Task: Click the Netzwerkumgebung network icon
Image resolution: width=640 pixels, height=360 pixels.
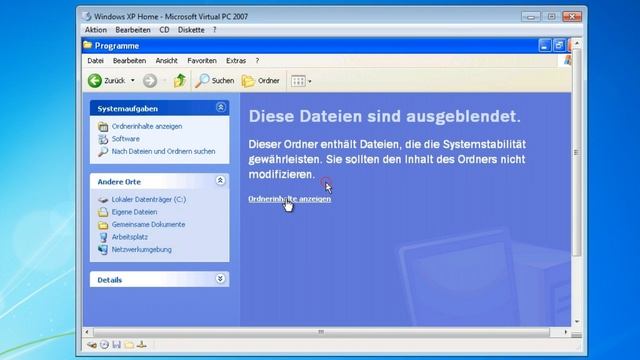Action: click(x=103, y=250)
